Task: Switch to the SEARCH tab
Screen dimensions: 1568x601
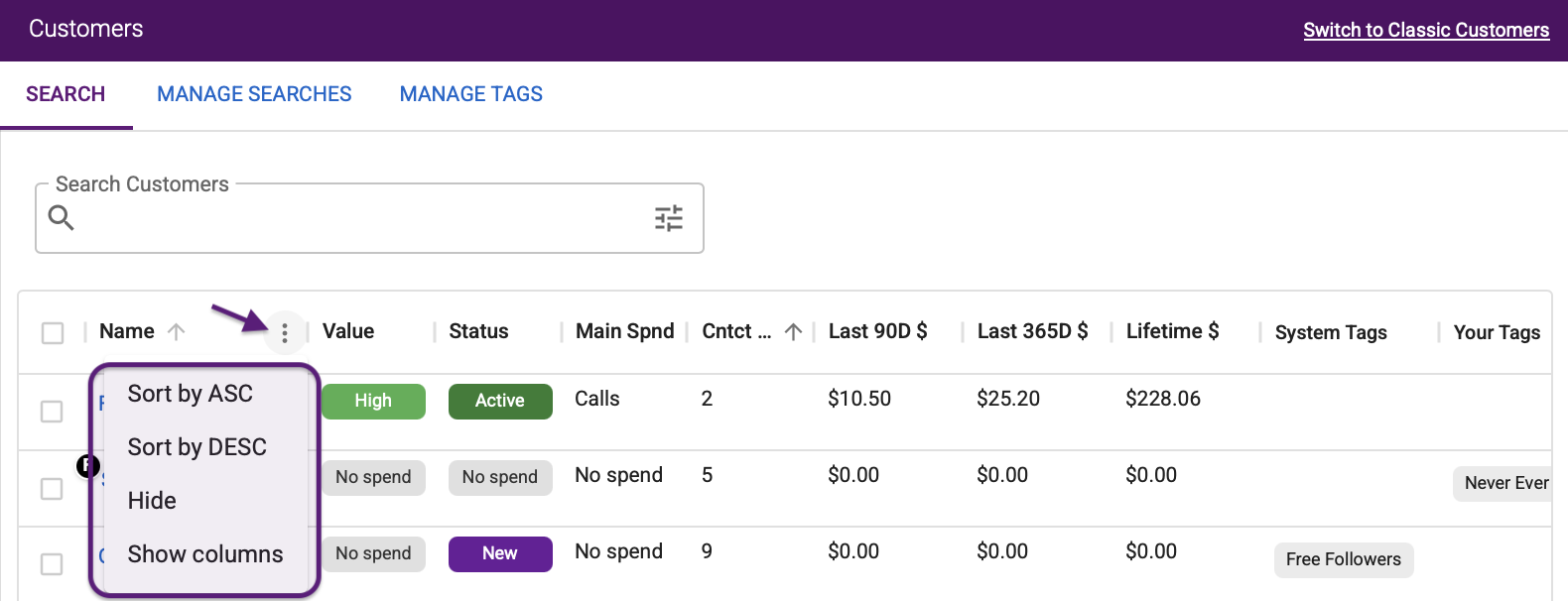Action: (x=65, y=94)
